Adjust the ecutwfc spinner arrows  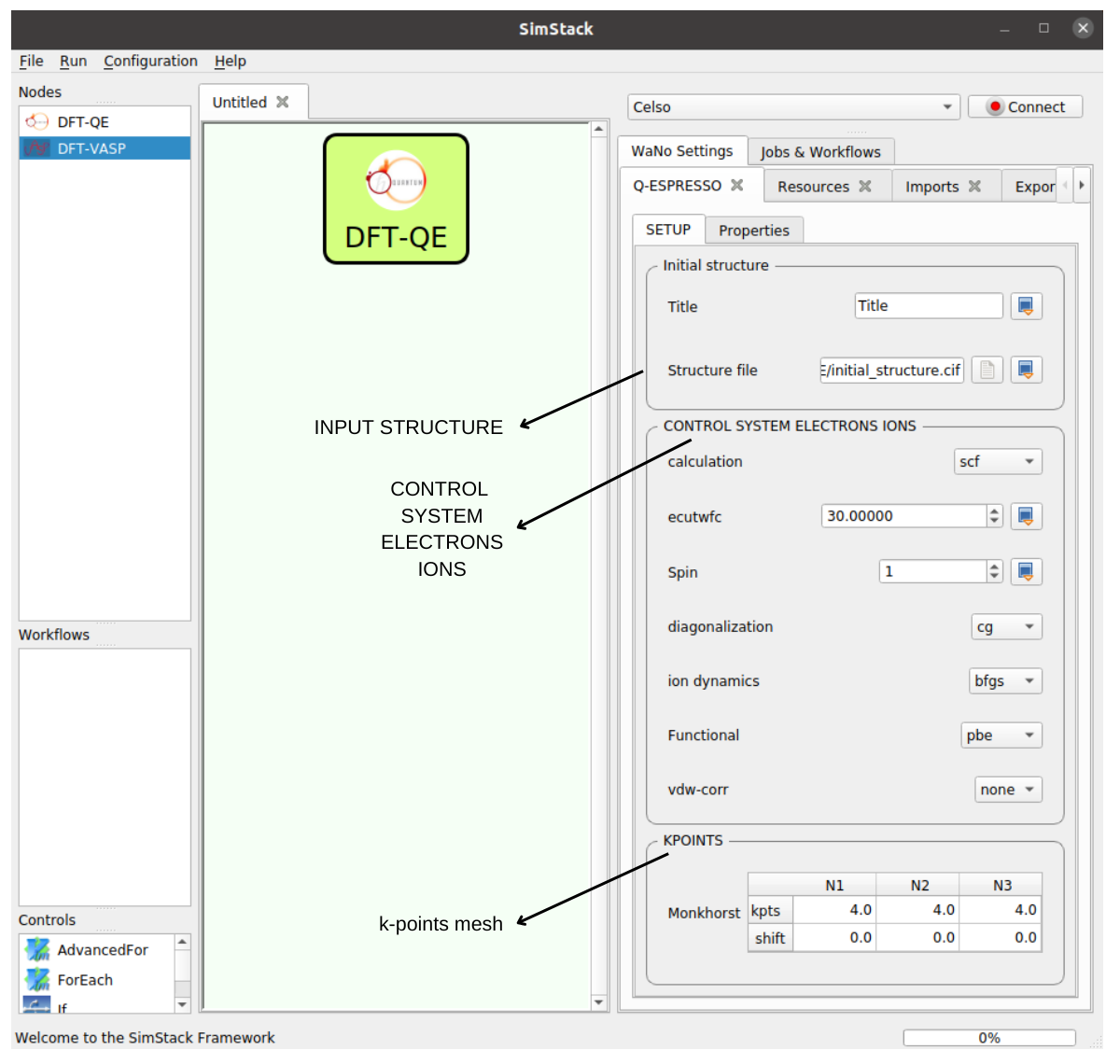[x=994, y=516]
